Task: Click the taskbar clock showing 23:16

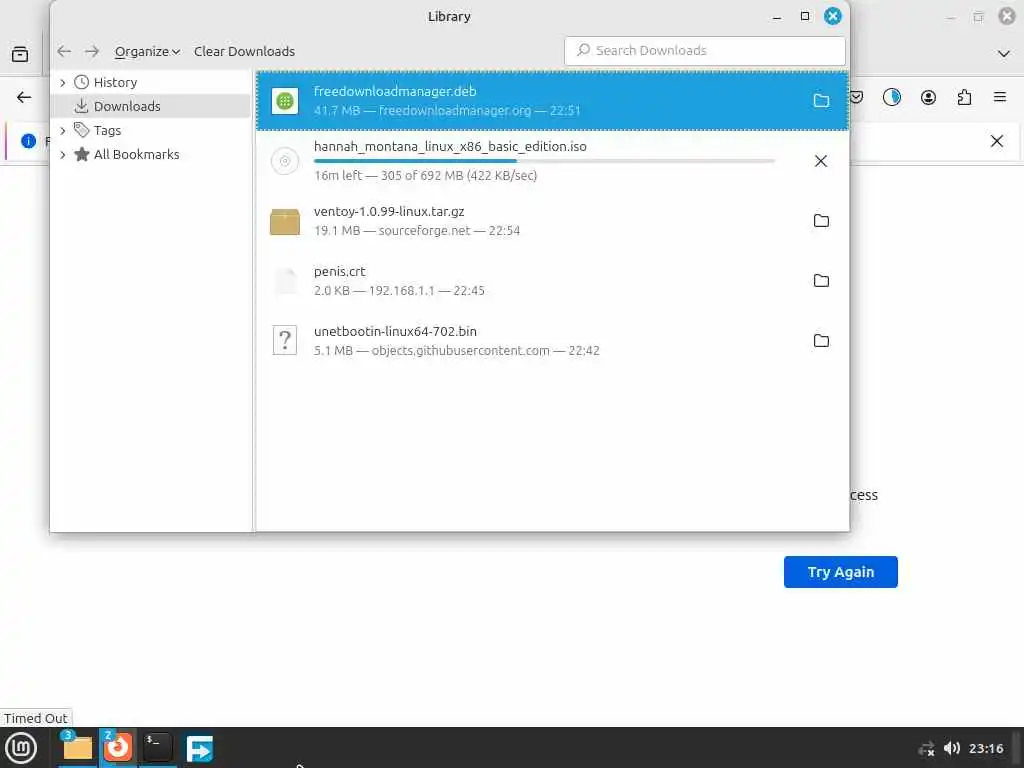Action: pos(985,748)
